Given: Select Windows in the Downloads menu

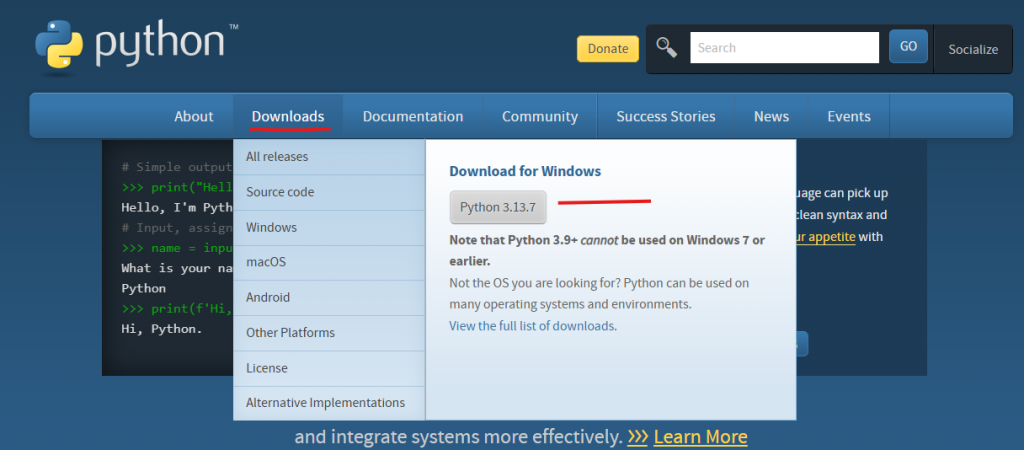Looking at the screenshot, I should click(x=271, y=227).
